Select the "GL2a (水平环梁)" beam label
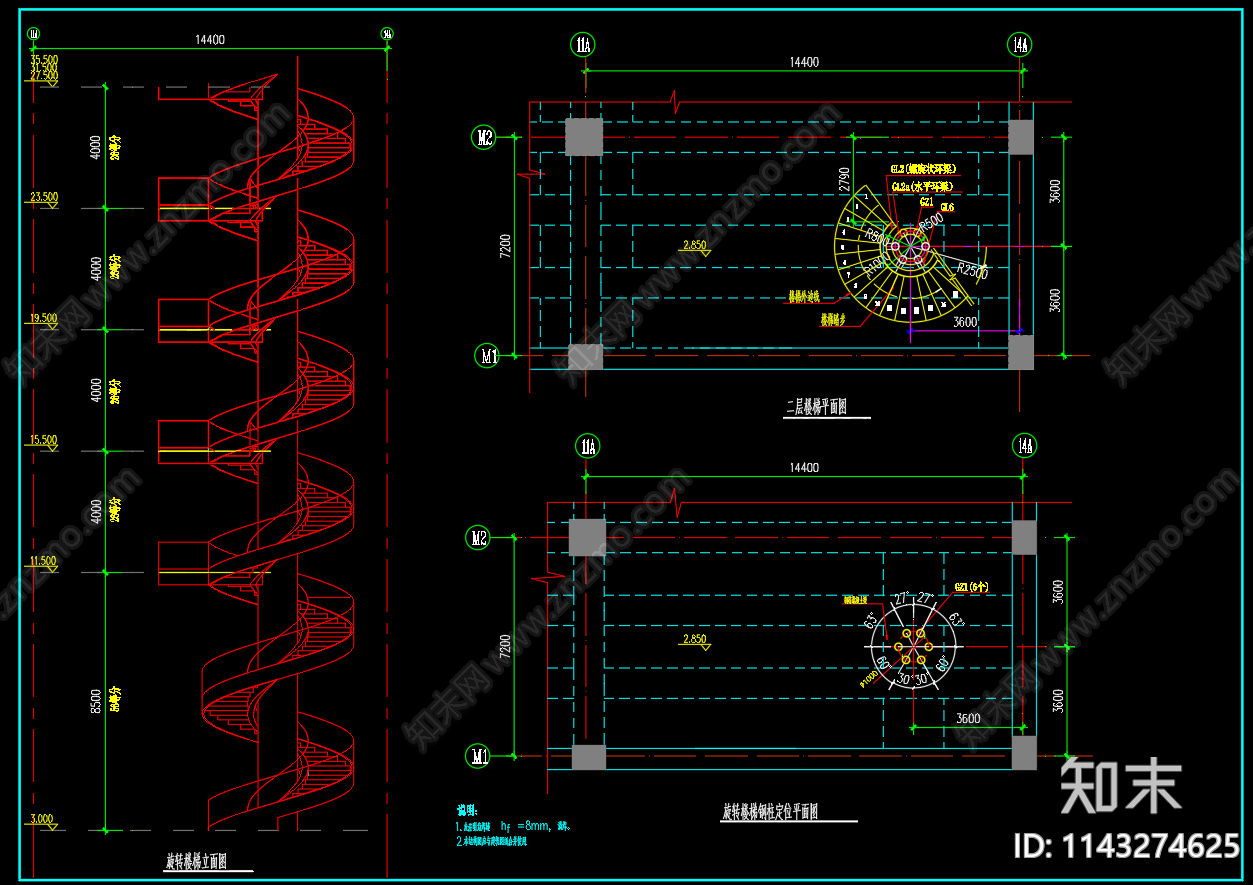Screen dimensions: 1253x885 tap(921, 186)
